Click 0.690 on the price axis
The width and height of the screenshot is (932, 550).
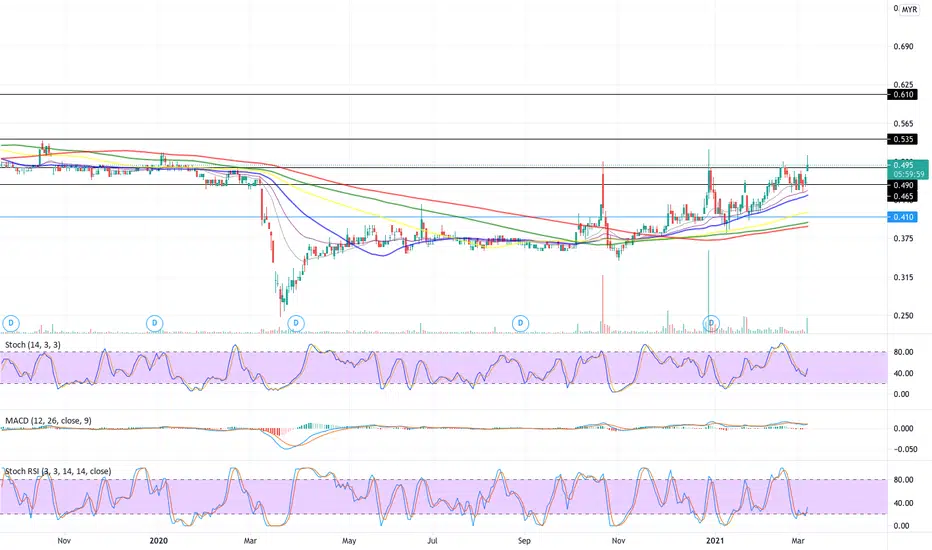tap(903, 46)
